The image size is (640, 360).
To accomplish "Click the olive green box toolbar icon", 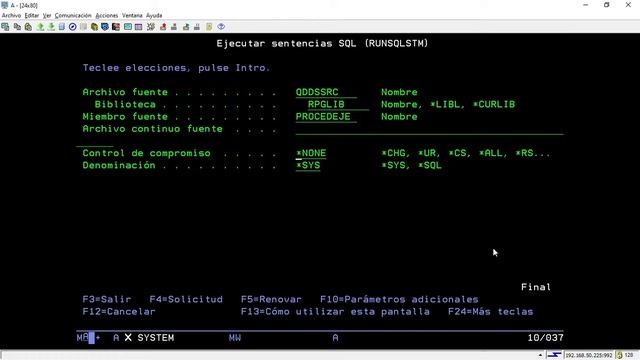I will coord(94,27).
